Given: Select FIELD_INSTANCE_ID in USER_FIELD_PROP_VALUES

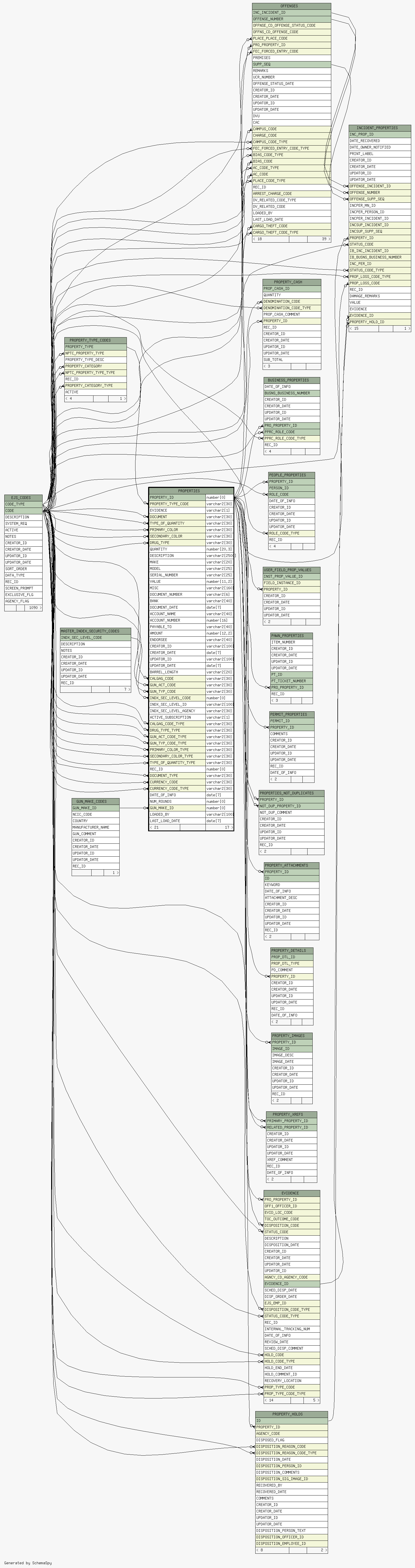Looking at the screenshot, I should 291,583.
